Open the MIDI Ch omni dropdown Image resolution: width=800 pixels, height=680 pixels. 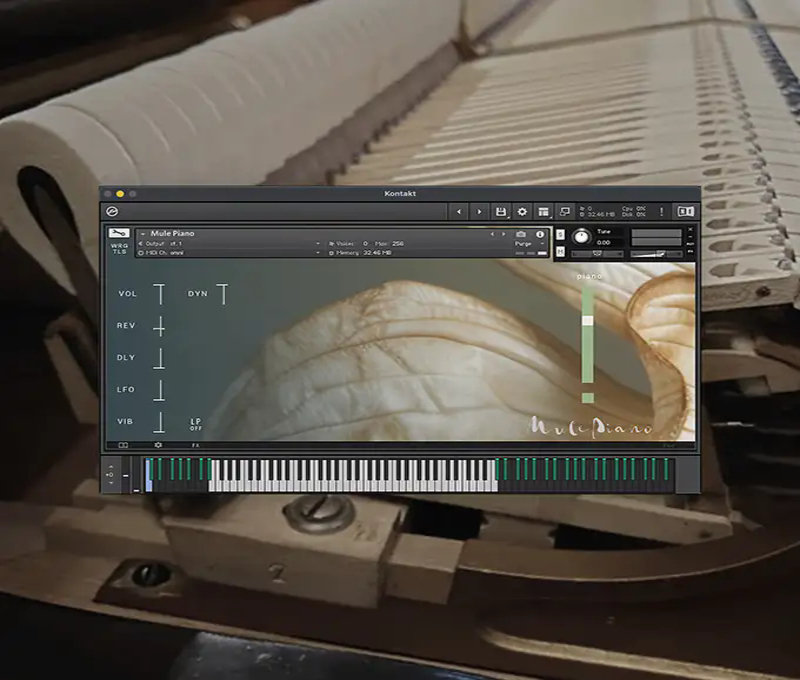tap(230, 253)
